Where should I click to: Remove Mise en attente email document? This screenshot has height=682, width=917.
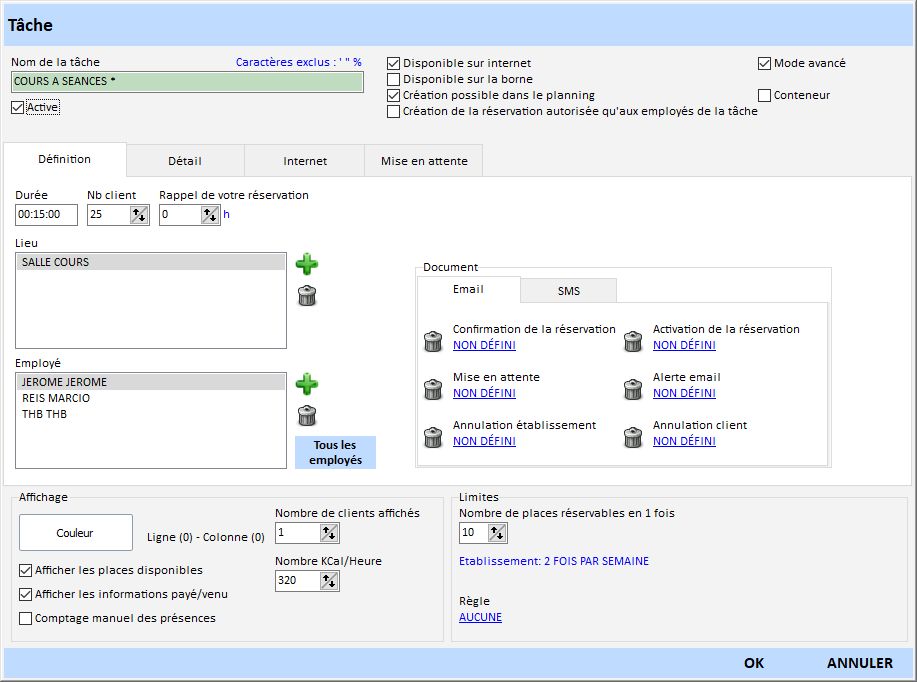433,389
